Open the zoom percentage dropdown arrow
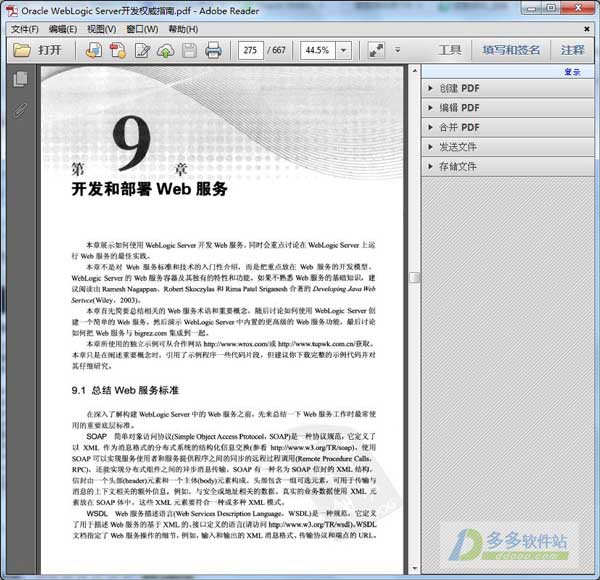This screenshot has width=600, height=580. tap(344, 50)
